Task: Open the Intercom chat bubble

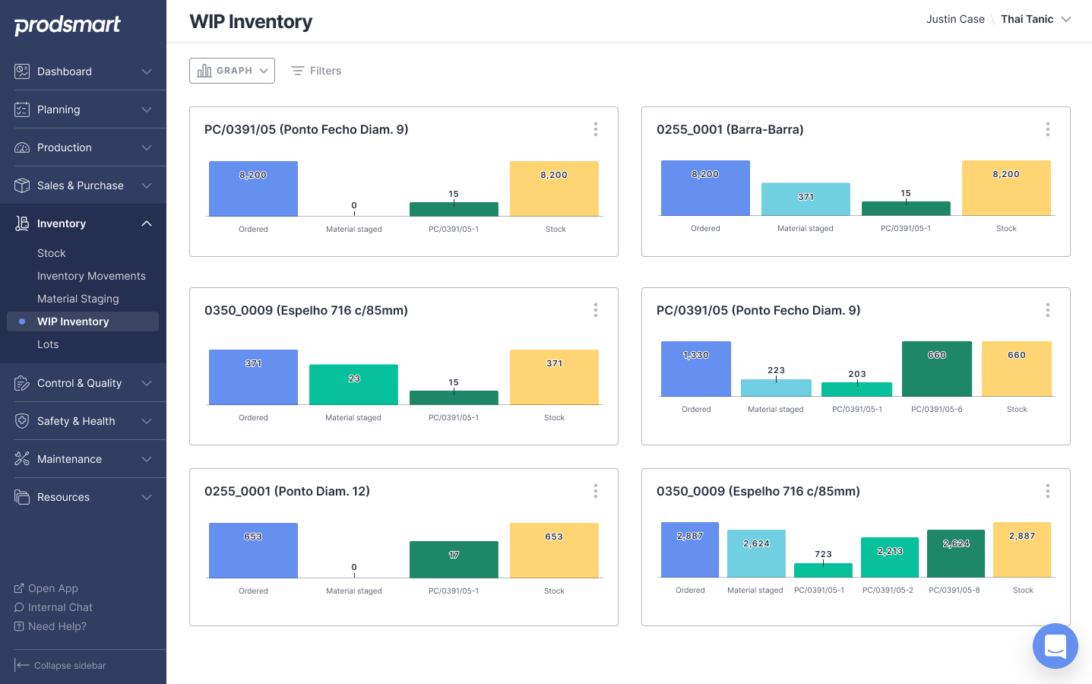Action: pyautogui.click(x=1055, y=645)
